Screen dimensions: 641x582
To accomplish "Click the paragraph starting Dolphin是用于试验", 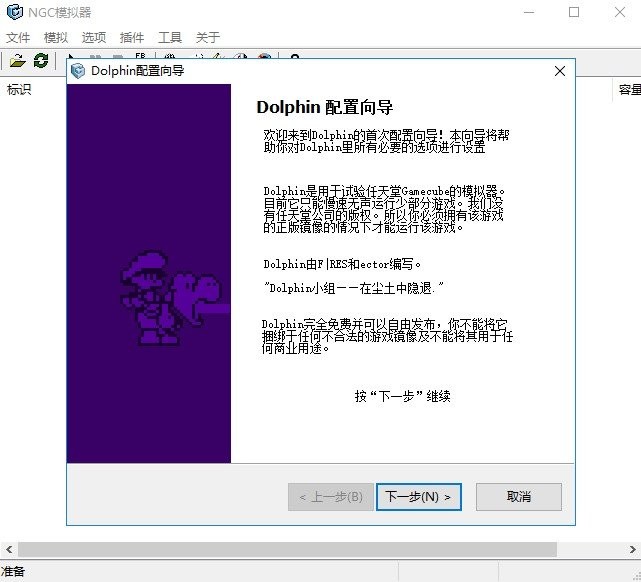I will pos(384,209).
